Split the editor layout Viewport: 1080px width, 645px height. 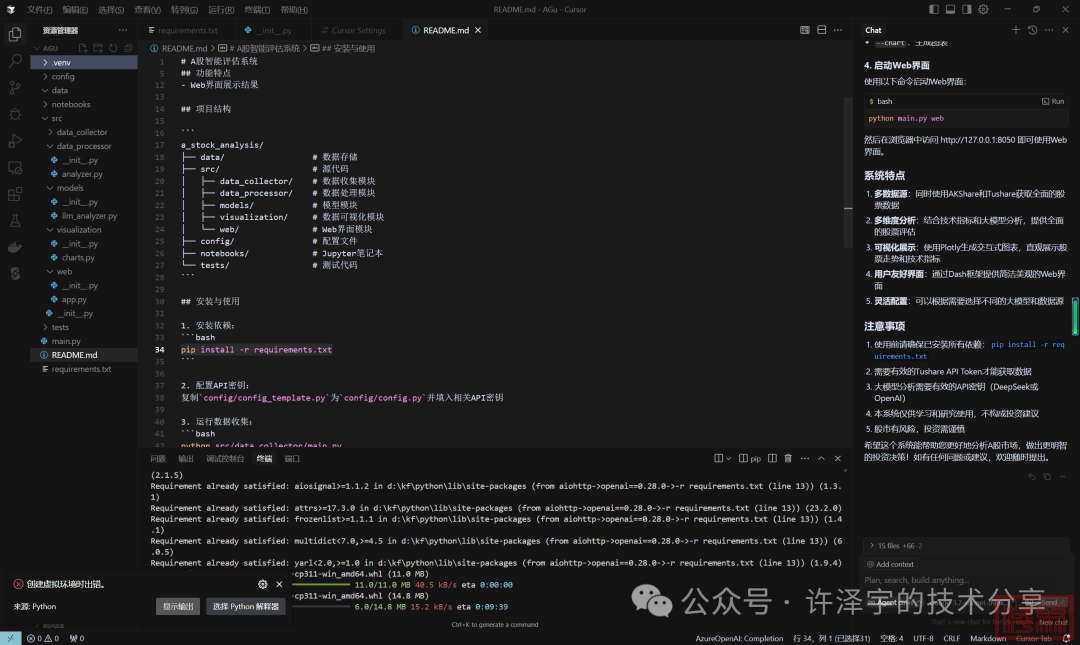pyautogui.click(x=821, y=30)
